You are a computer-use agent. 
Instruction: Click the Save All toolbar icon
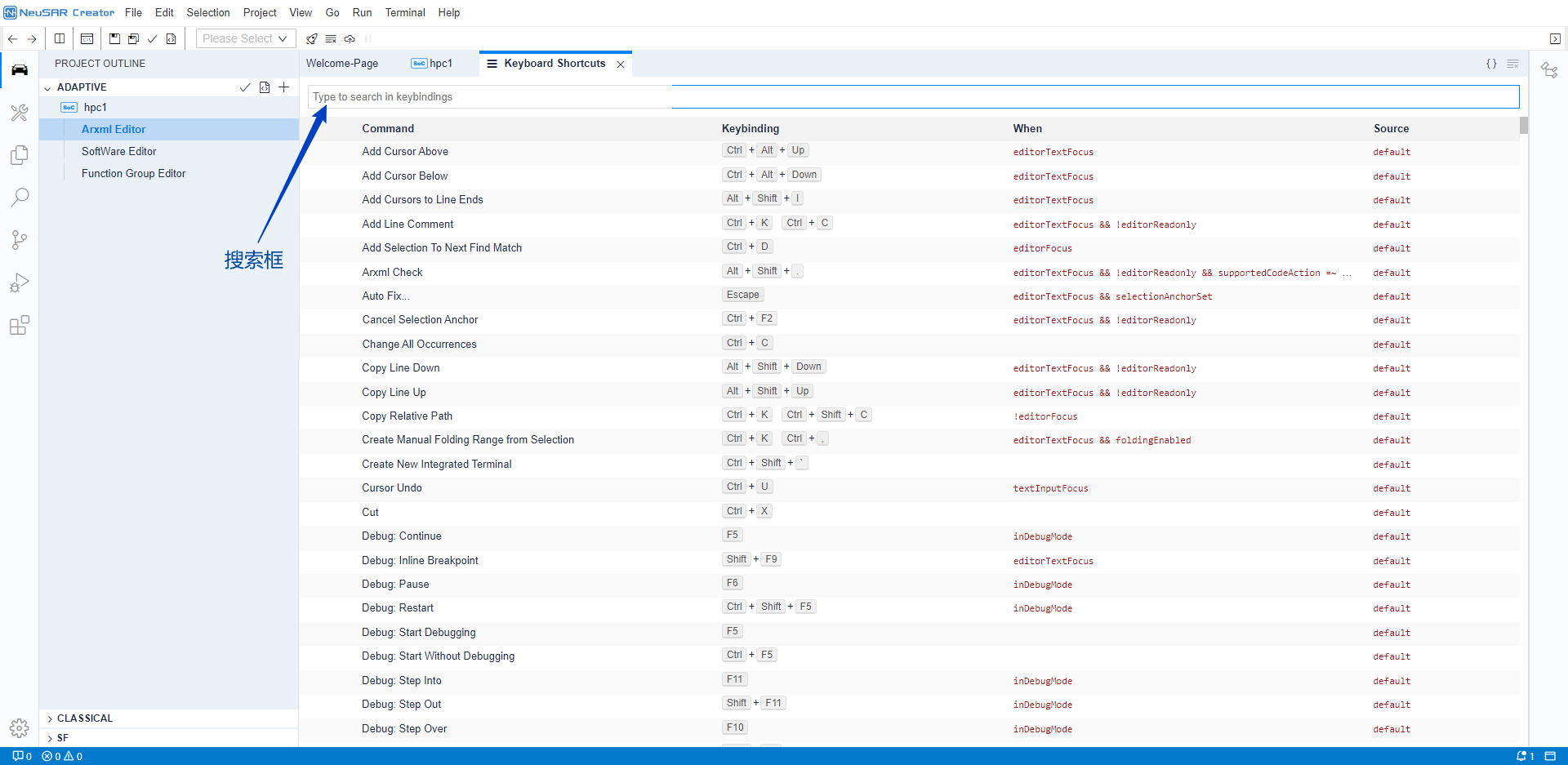[x=133, y=38]
